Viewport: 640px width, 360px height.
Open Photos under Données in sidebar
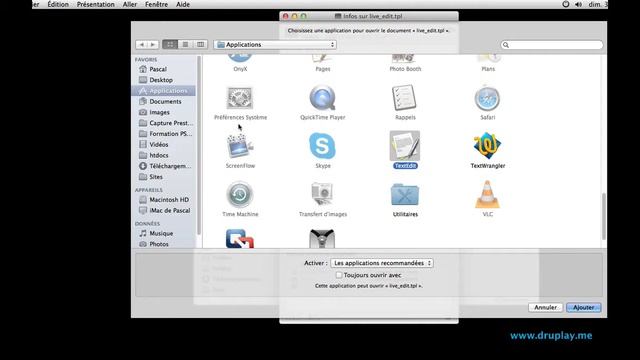point(158,244)
